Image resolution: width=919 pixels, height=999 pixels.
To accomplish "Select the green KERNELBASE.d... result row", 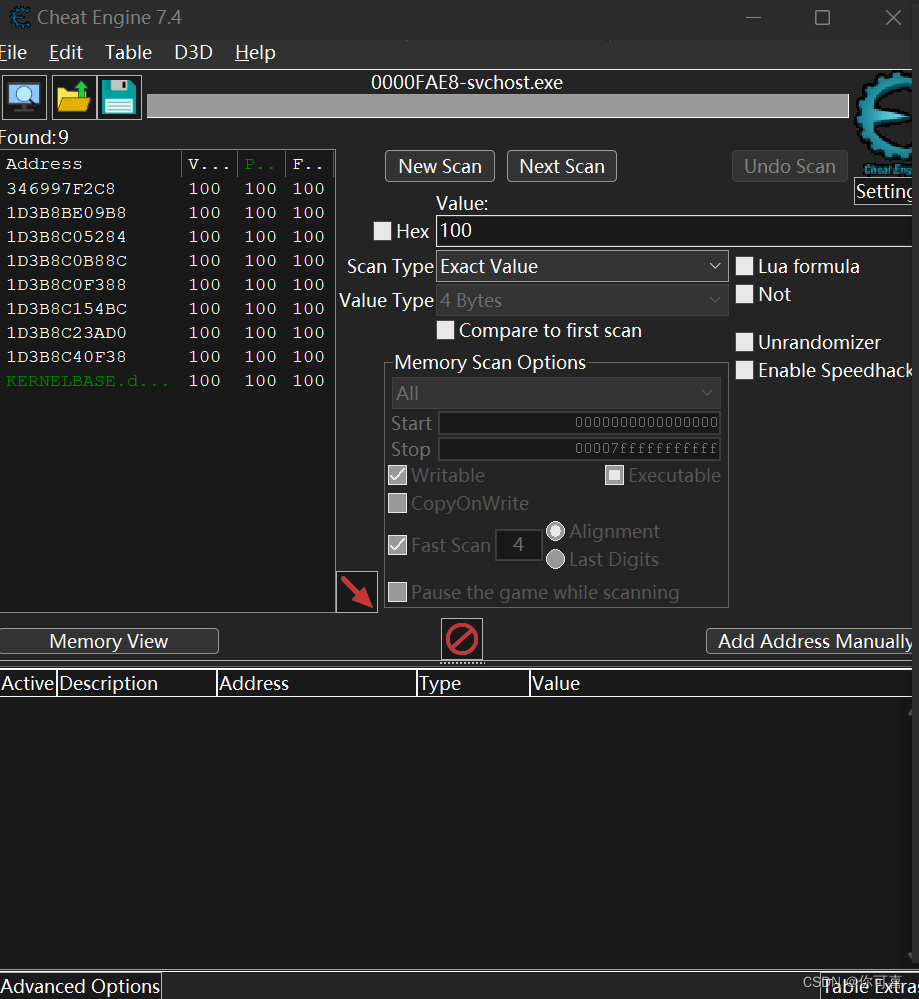I will click(167, 381).
